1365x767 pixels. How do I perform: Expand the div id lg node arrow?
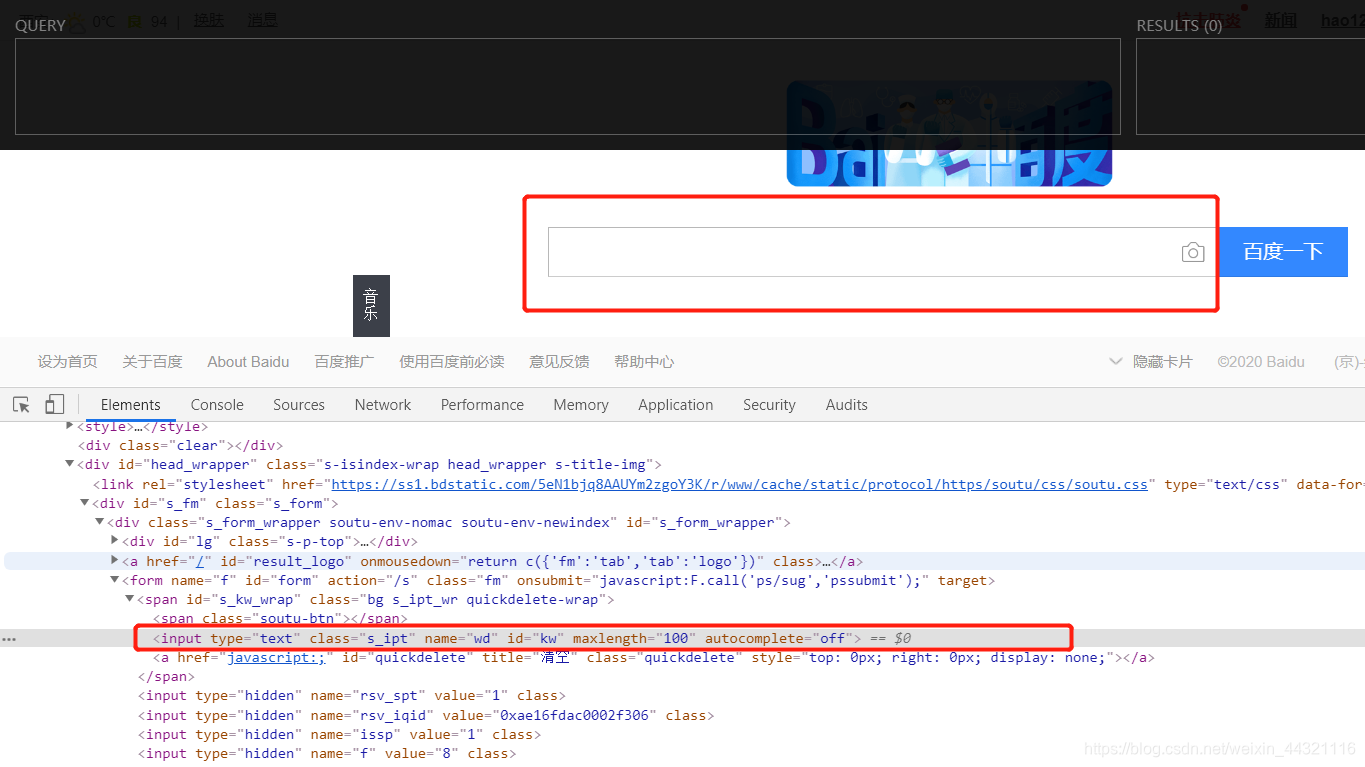point(115,541)
